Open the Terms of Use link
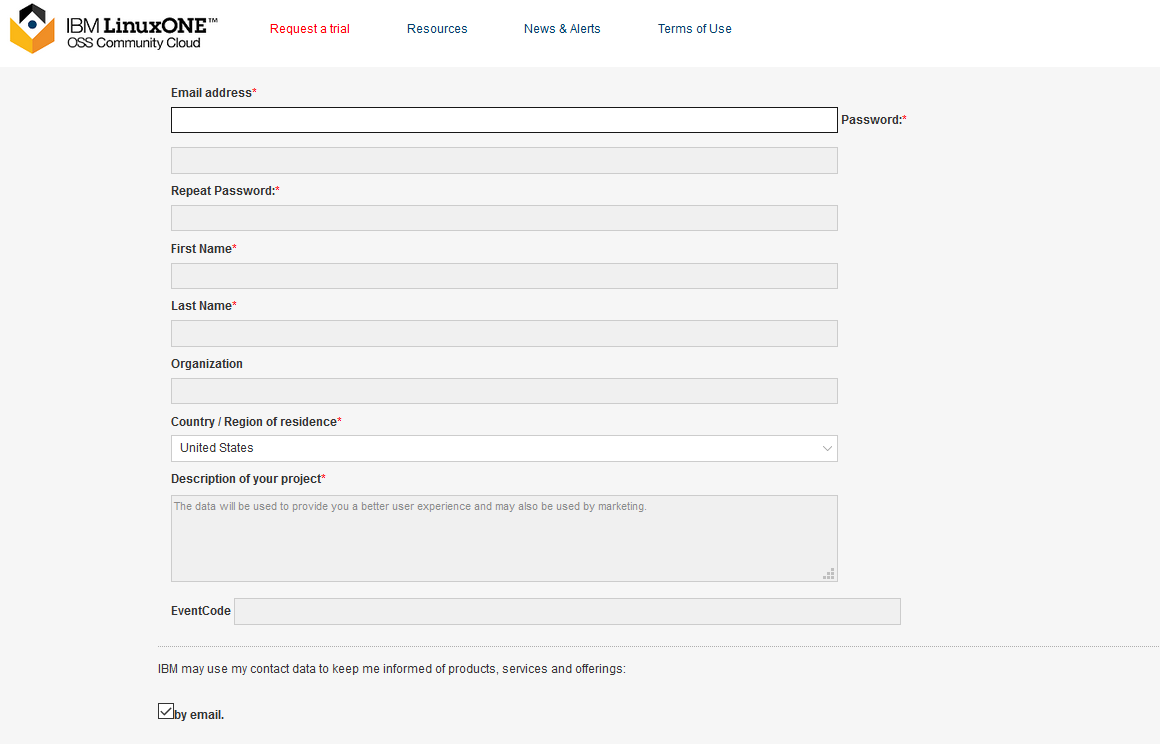Viewport: 1160px width, 744px height. click(x=694, y=29)
